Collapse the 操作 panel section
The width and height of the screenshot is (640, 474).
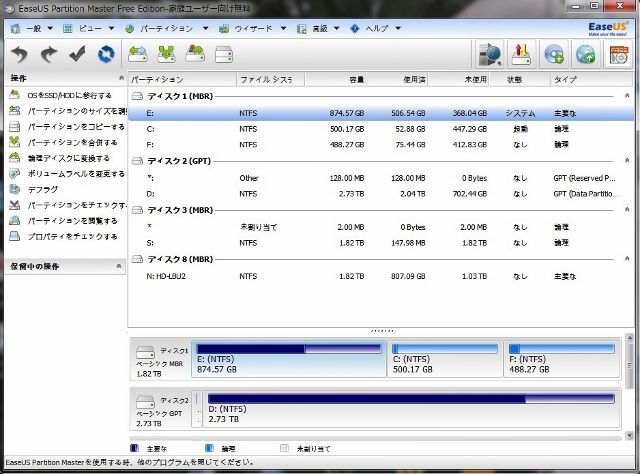(121, 78)
